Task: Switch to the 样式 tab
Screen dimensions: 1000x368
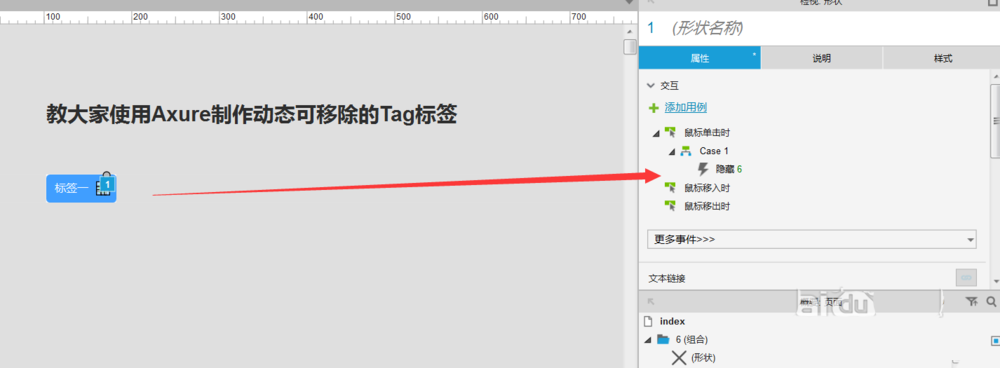Action: click(941, 58)
